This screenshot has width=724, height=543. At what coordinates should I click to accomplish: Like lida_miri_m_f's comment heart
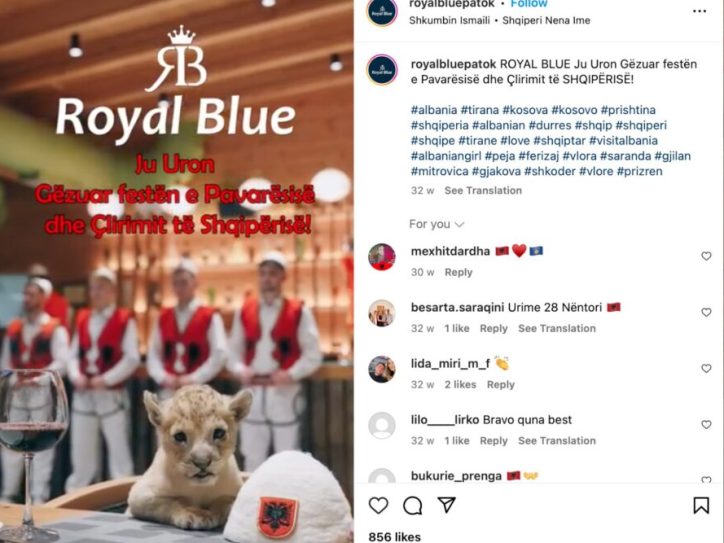pyautogui.click(x=706, y=368)
